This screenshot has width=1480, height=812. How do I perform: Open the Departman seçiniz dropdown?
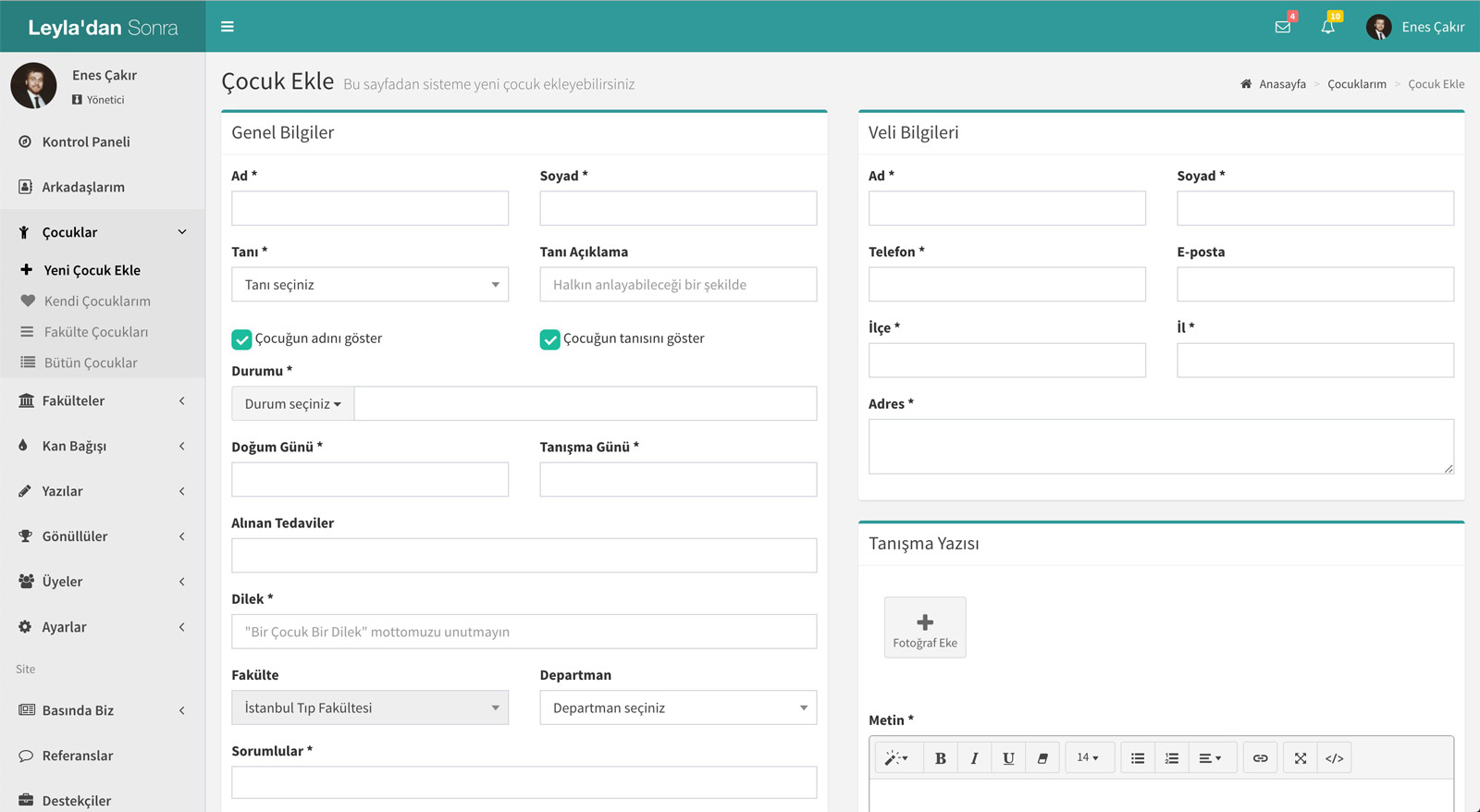(x=678, y=707)
